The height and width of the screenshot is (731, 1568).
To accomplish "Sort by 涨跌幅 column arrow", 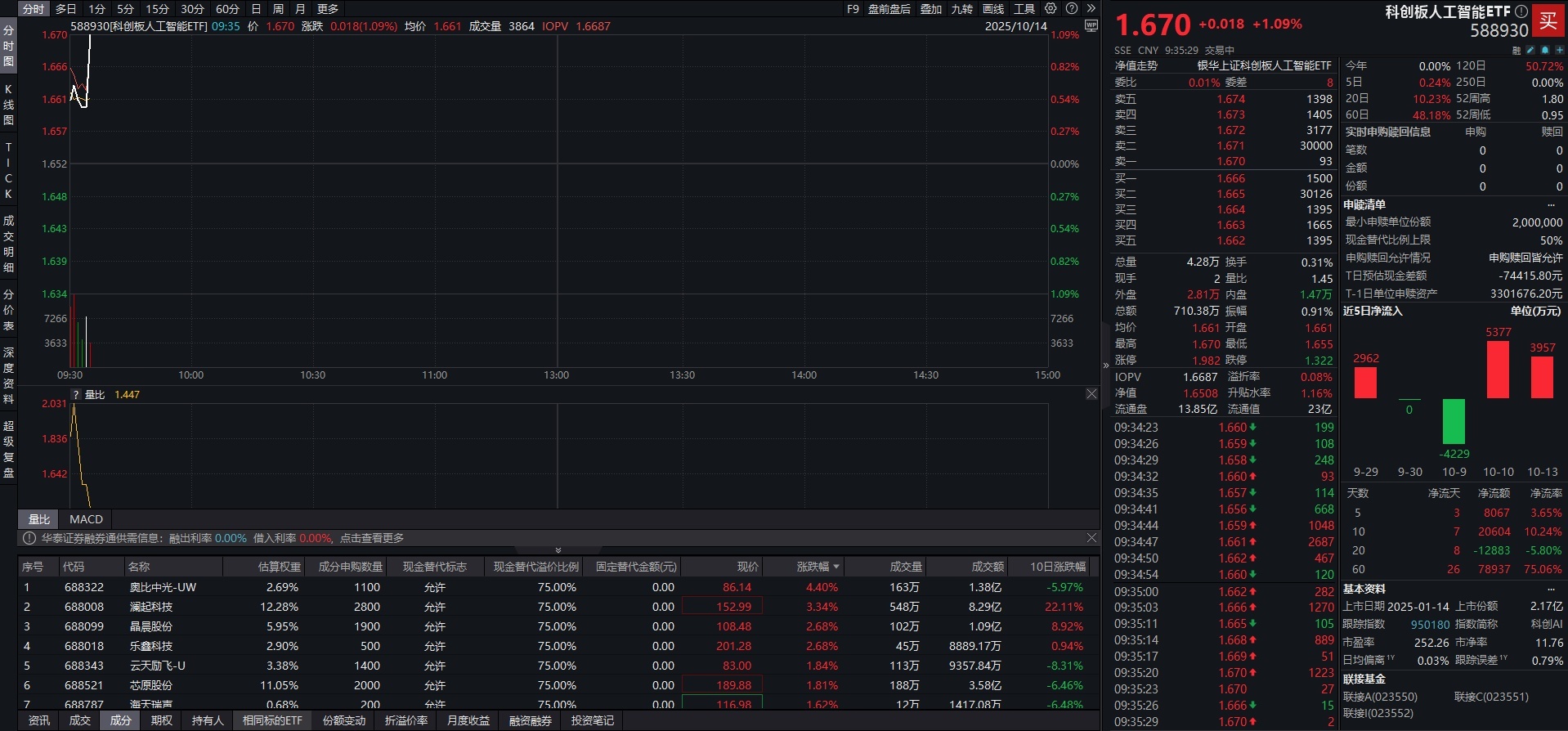I will tap(836, 567).
